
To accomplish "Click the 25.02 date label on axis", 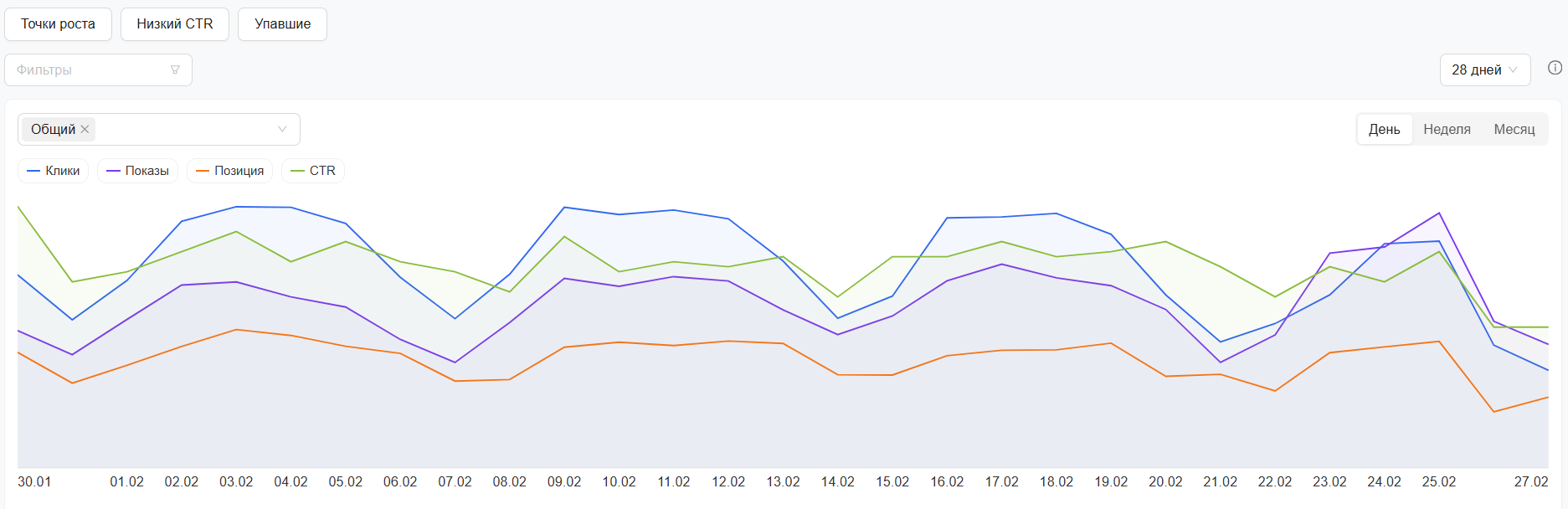I will tap(1438, 482).
